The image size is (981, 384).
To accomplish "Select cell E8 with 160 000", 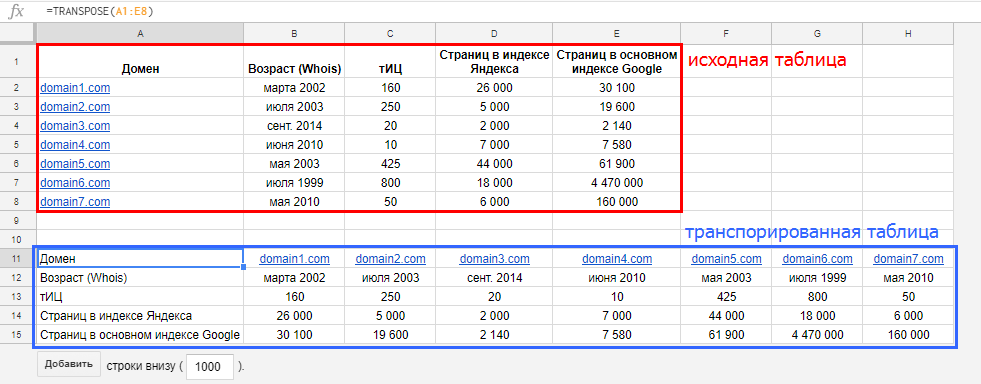I will tap(617, 202).
